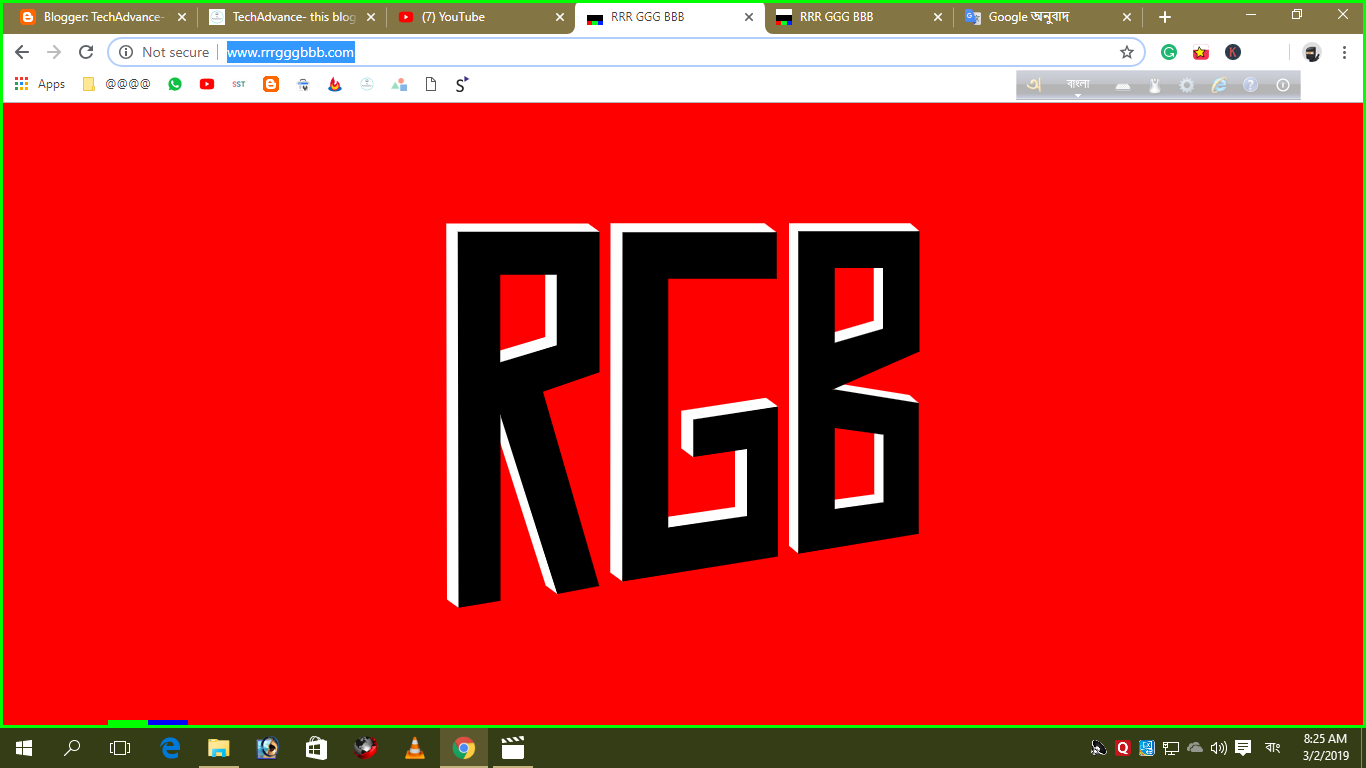Open Task View on the taskbar
Image resolution: width=1366 pixels, height=768 pixels.
tap(120, 748)
